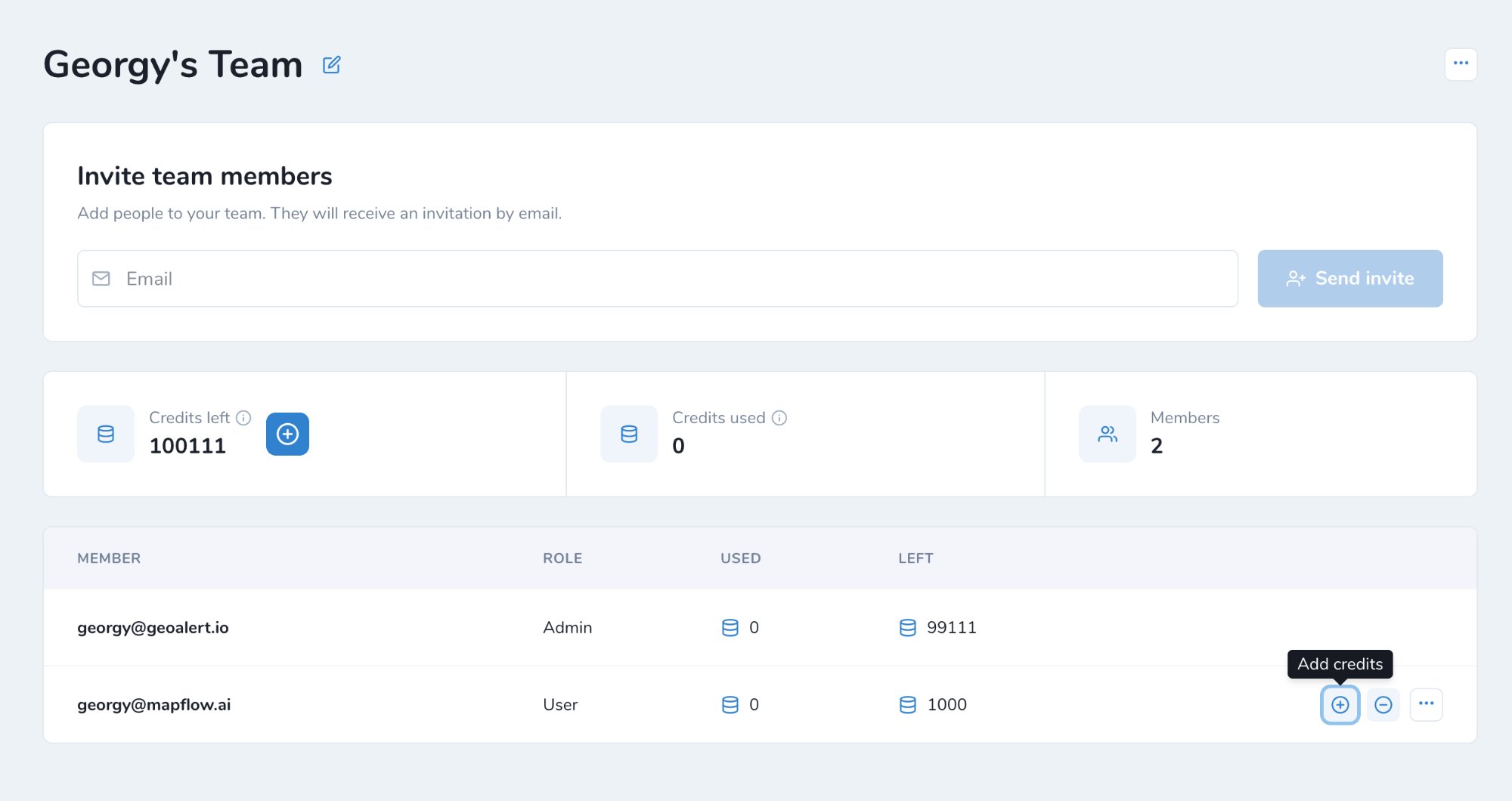Image resolution: width=1512 pixels, height=801 pixels.
Task: Click the LEFT column header
Action: pyautogui.click(x=916, y=558)
